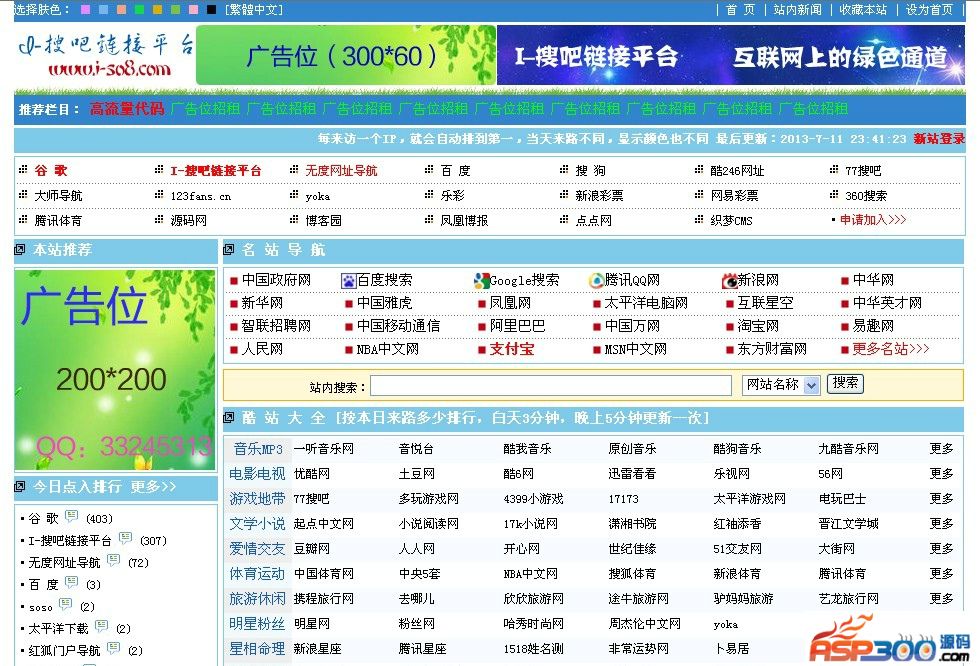Open the 电影电视 category

[257, 474]
